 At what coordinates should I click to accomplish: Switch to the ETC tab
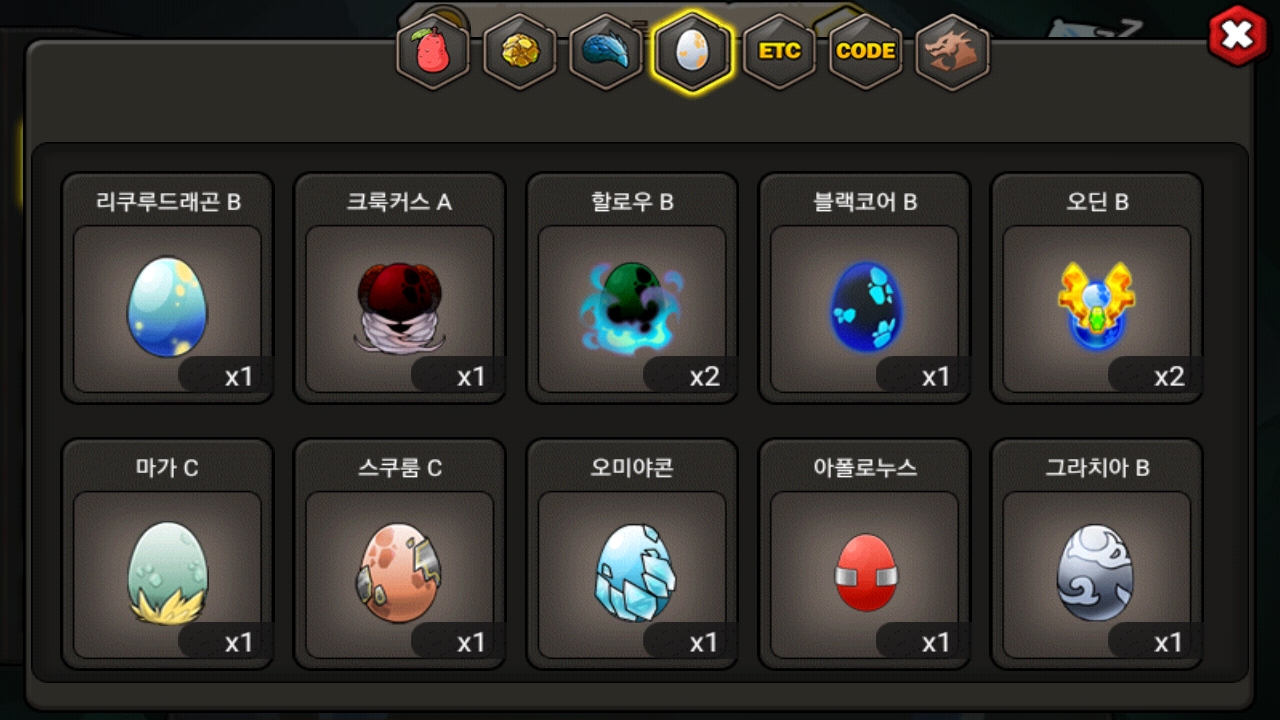pos(779,52)
